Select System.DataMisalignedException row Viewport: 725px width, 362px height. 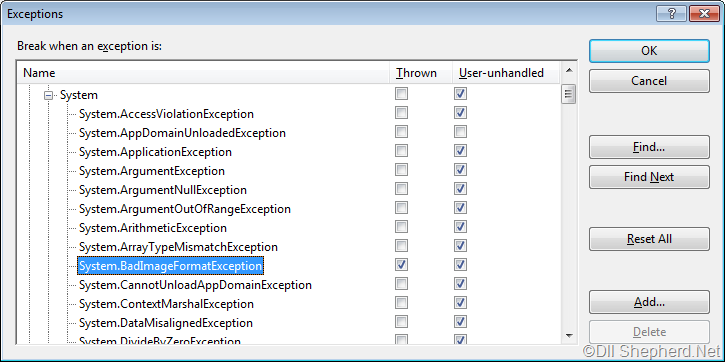click(166, 323)
